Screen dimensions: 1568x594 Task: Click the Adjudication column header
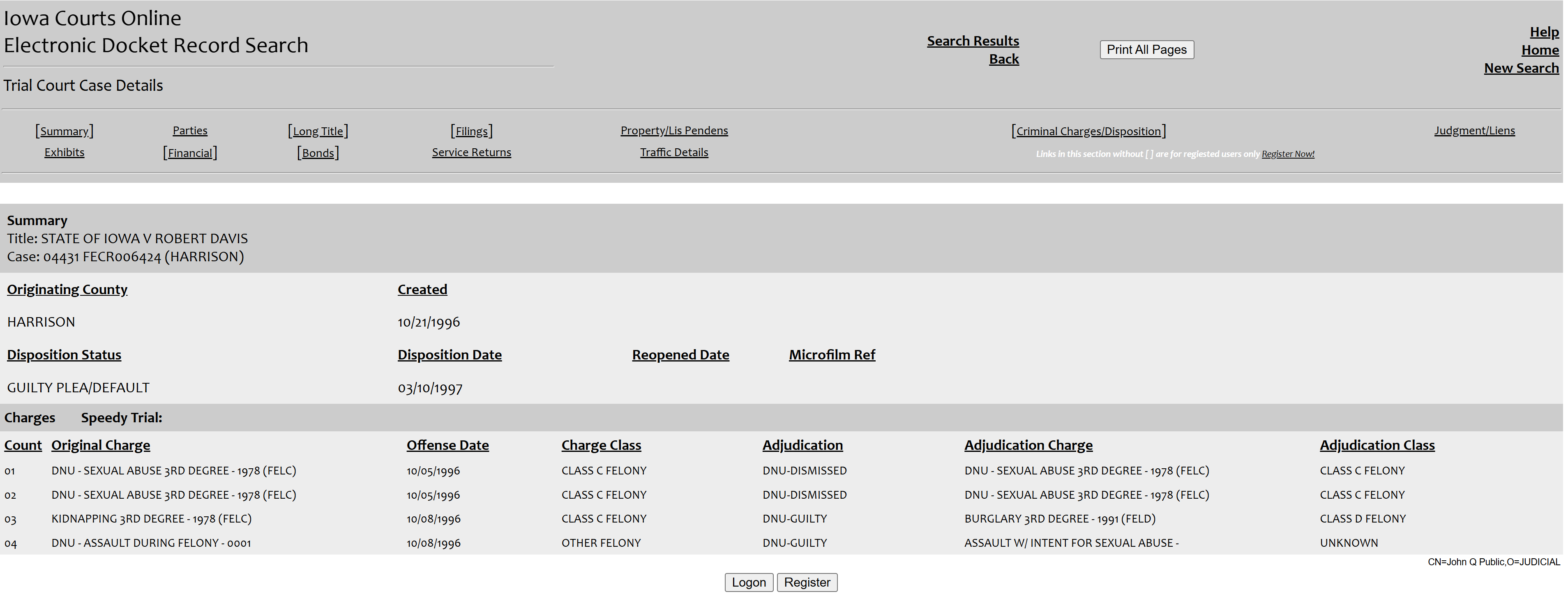tap(802, 445)
